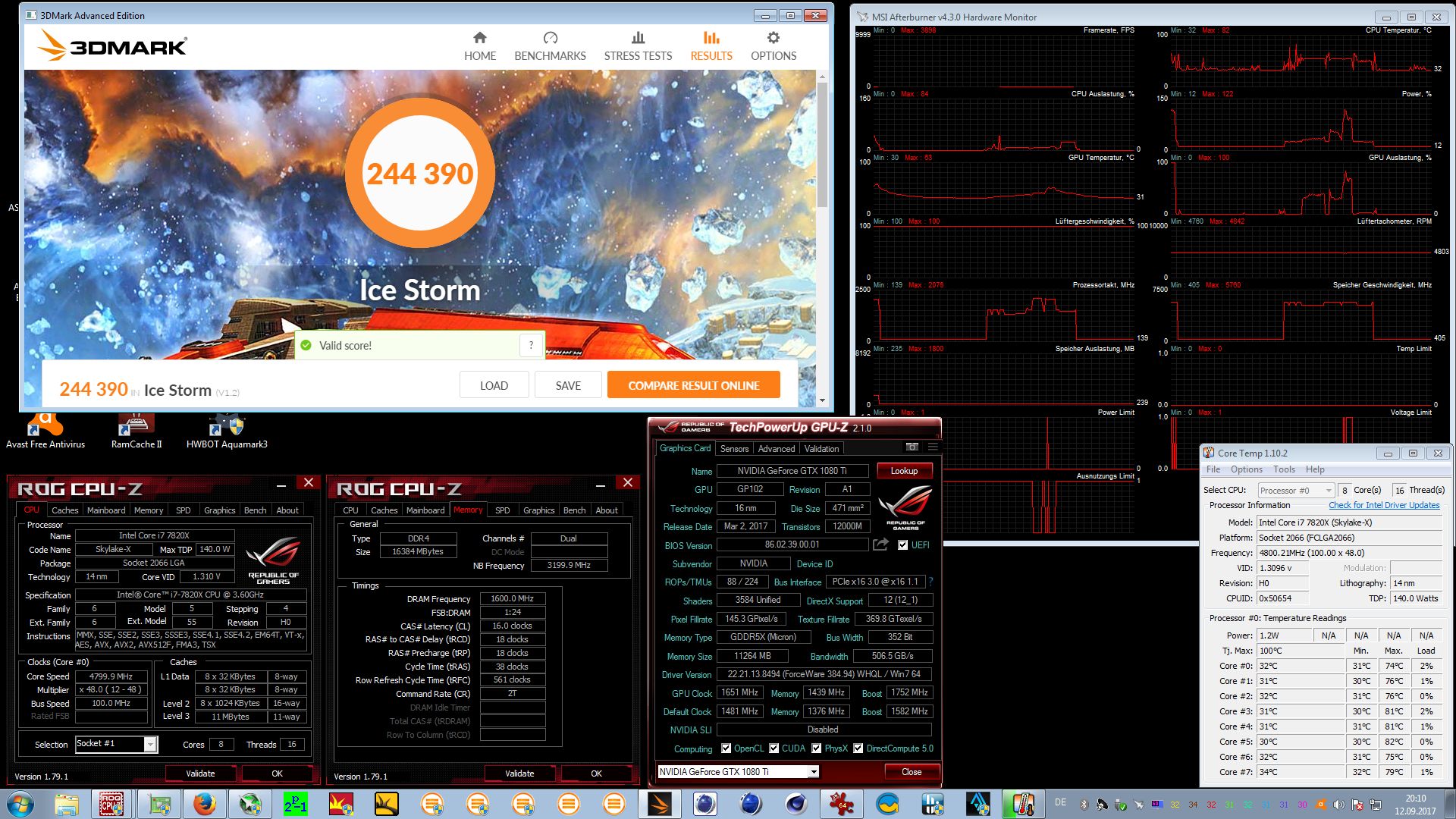
Task: Click the Lookup button in GPU-Z
Action: (904, 471)
